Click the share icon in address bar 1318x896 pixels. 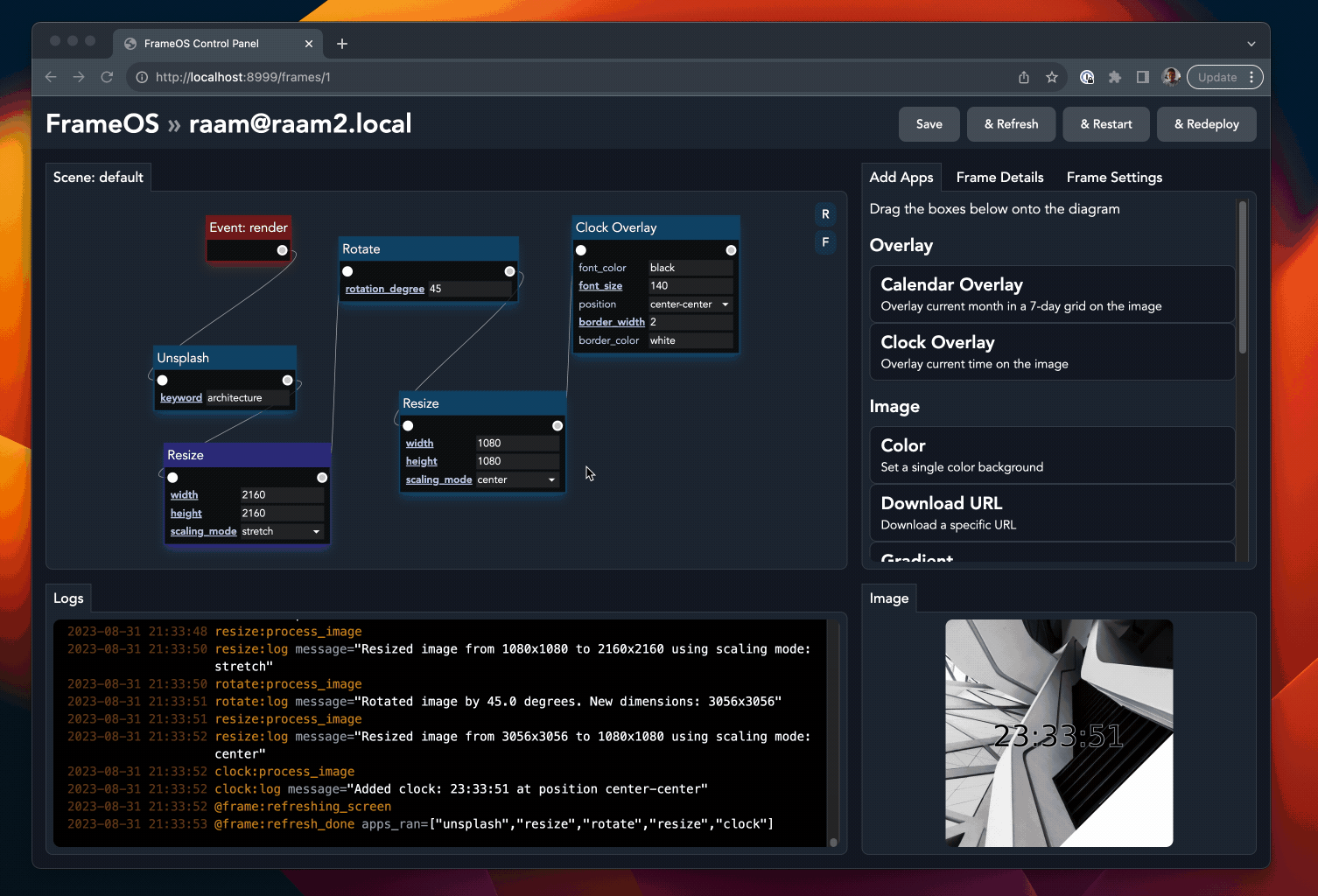click(1024, 77)
